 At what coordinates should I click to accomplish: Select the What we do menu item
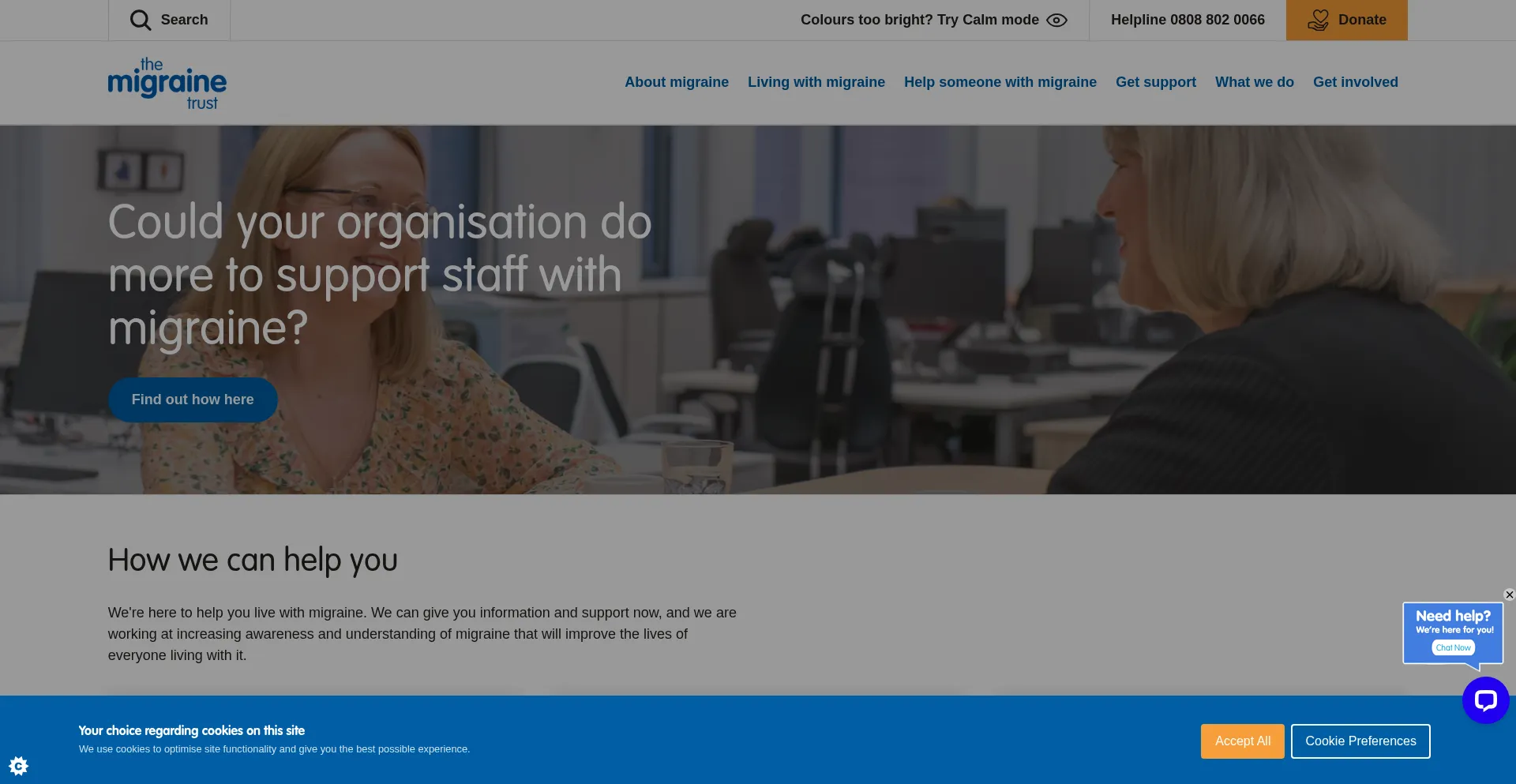[x=1254, y=82]
